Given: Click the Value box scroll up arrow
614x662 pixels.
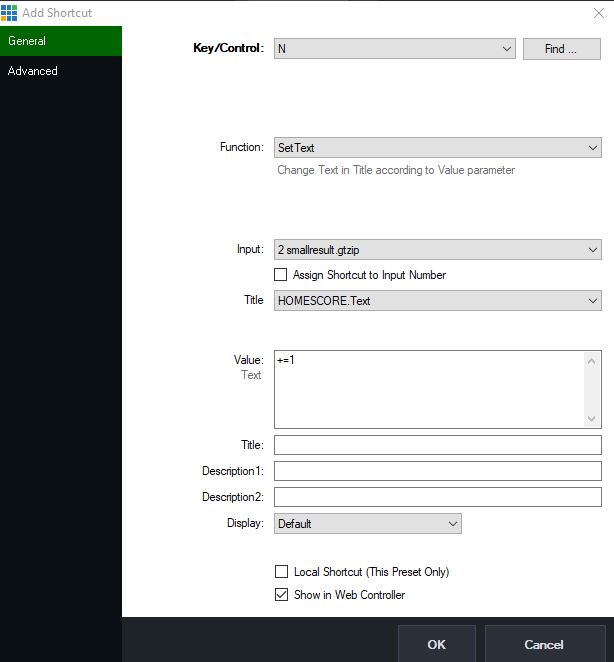Looking at the screenshot, I should click(593, 360).
